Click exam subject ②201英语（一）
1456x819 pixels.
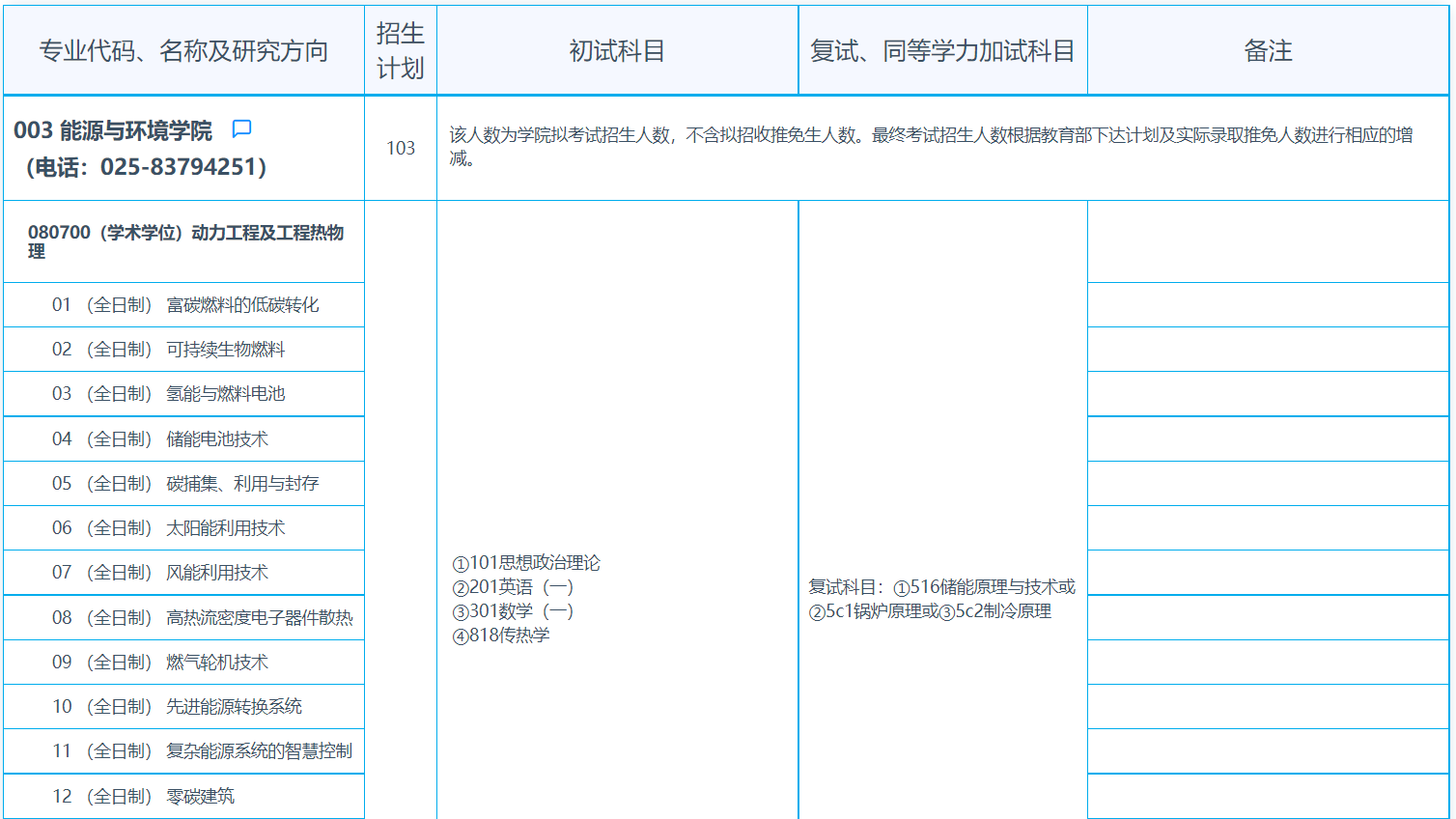click(514, 587)
